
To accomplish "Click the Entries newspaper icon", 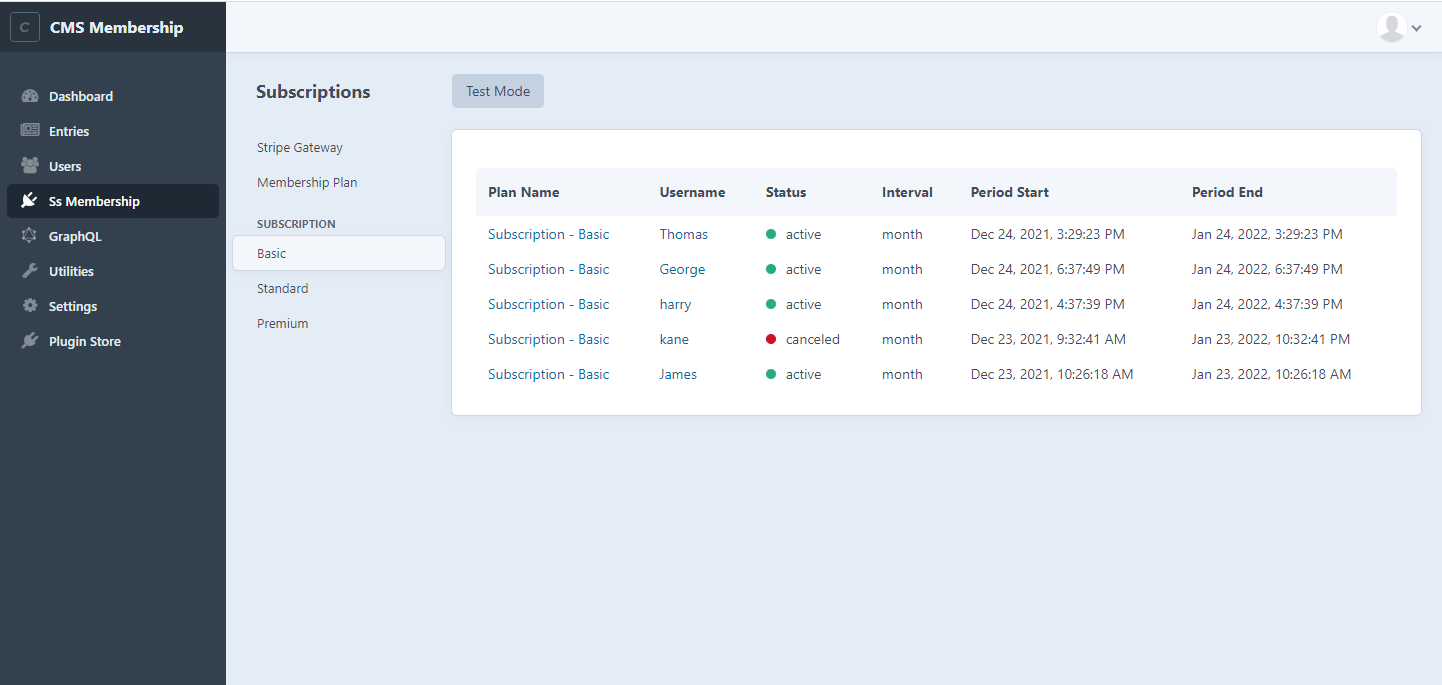I will pyautogui.click(x=30, y=131).
